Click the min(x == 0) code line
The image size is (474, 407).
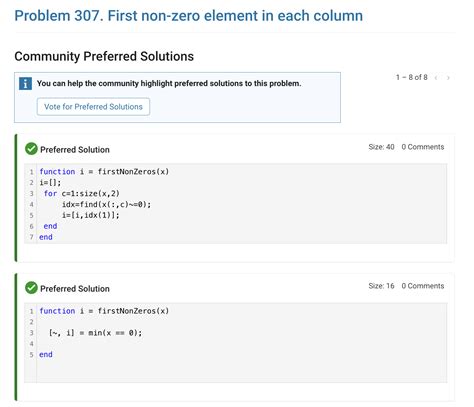click(95, 333)
